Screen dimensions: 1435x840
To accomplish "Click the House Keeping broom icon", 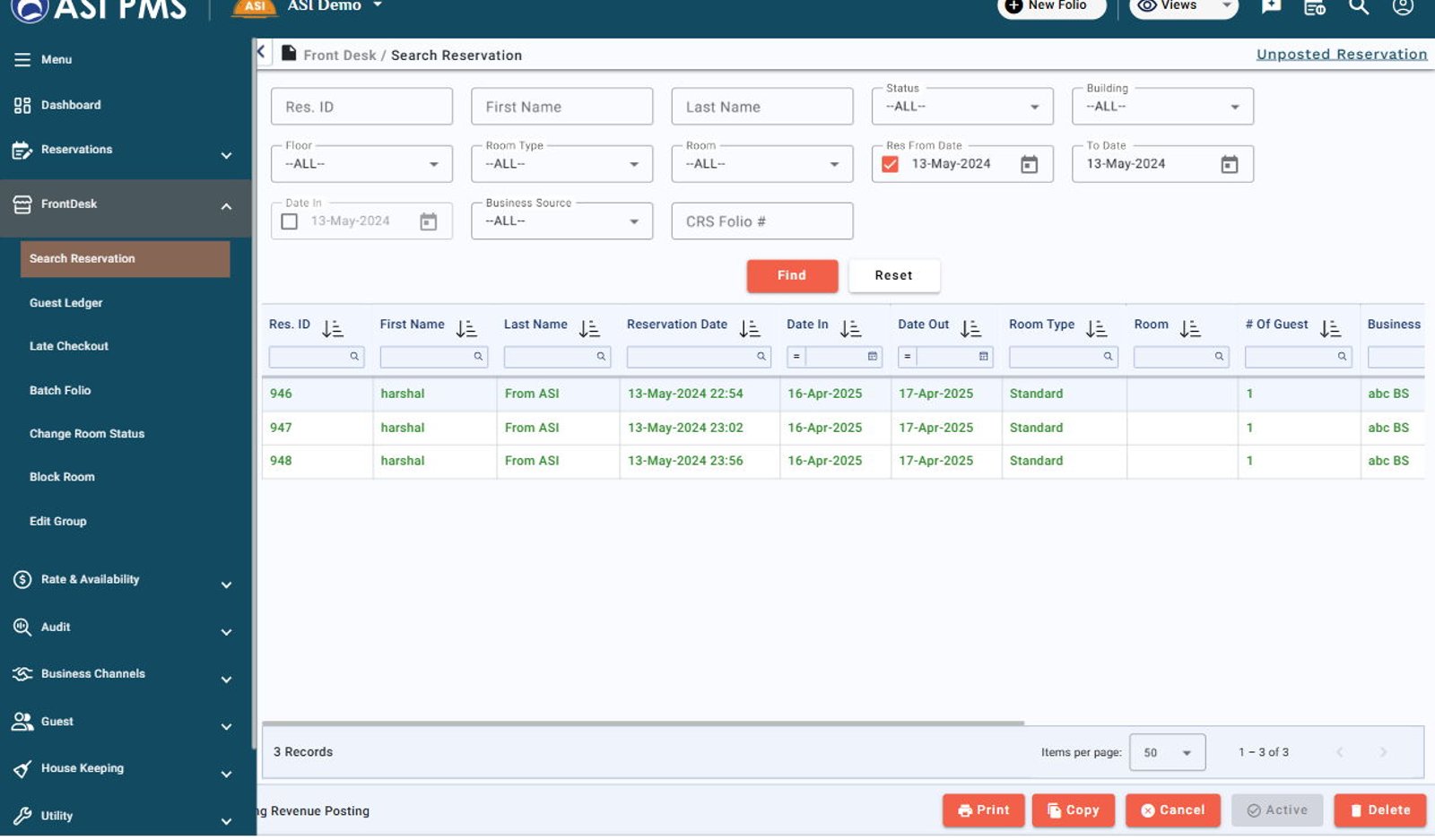I will click(x=22, y=769).
